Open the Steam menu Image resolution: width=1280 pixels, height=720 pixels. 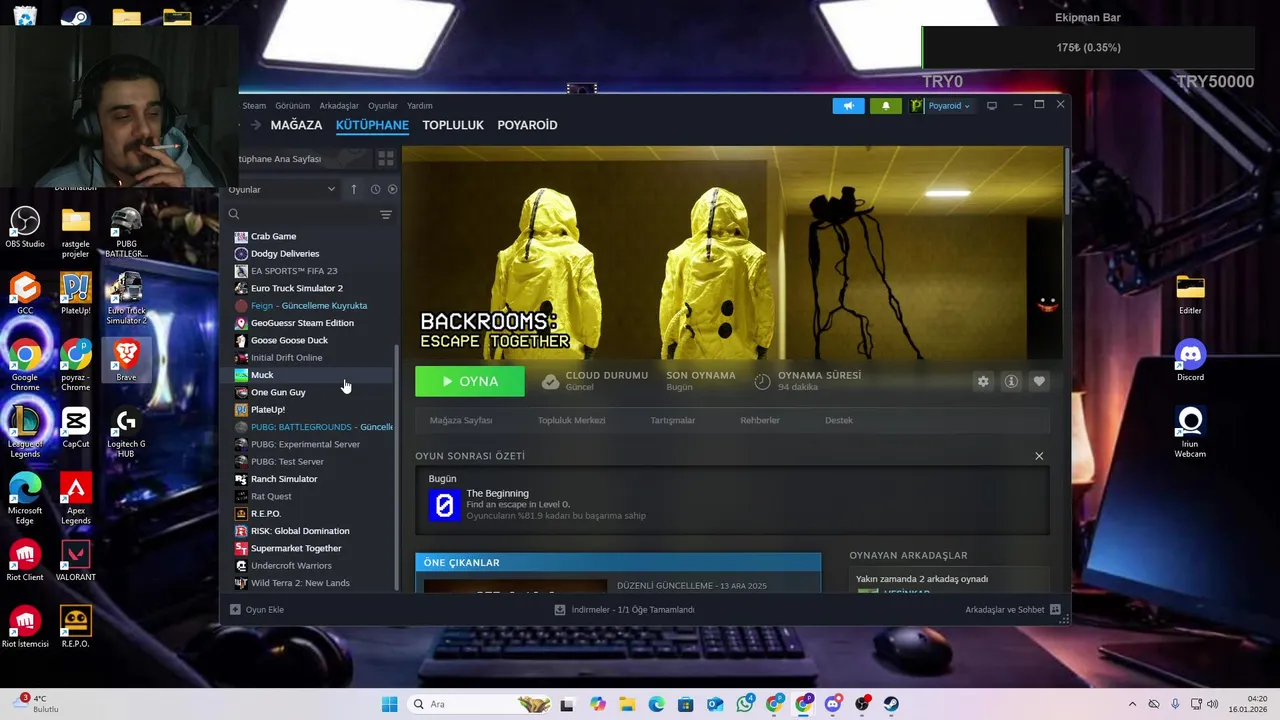click(x=254, y=105)
